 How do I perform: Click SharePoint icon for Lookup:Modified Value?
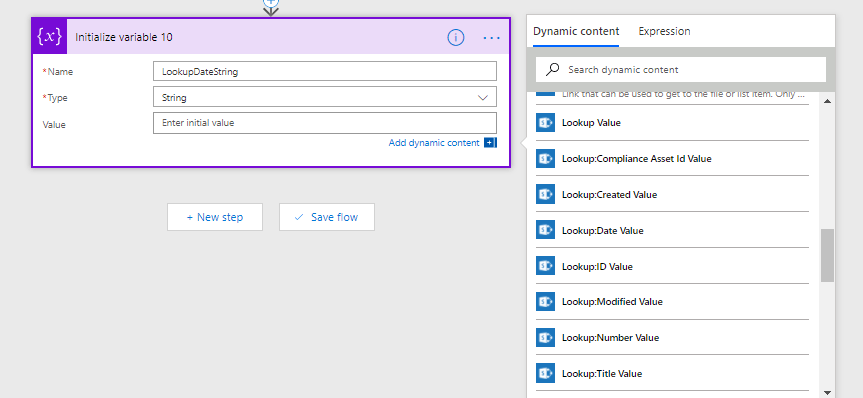pyautogui.click(x=545, y=302)
